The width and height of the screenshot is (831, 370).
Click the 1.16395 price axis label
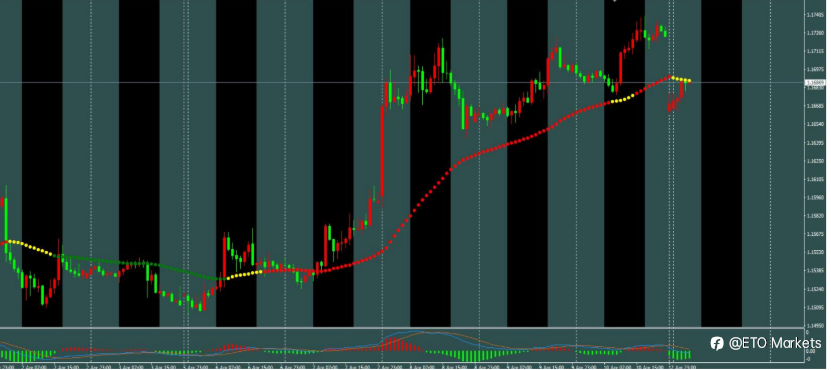coord(815,143)
